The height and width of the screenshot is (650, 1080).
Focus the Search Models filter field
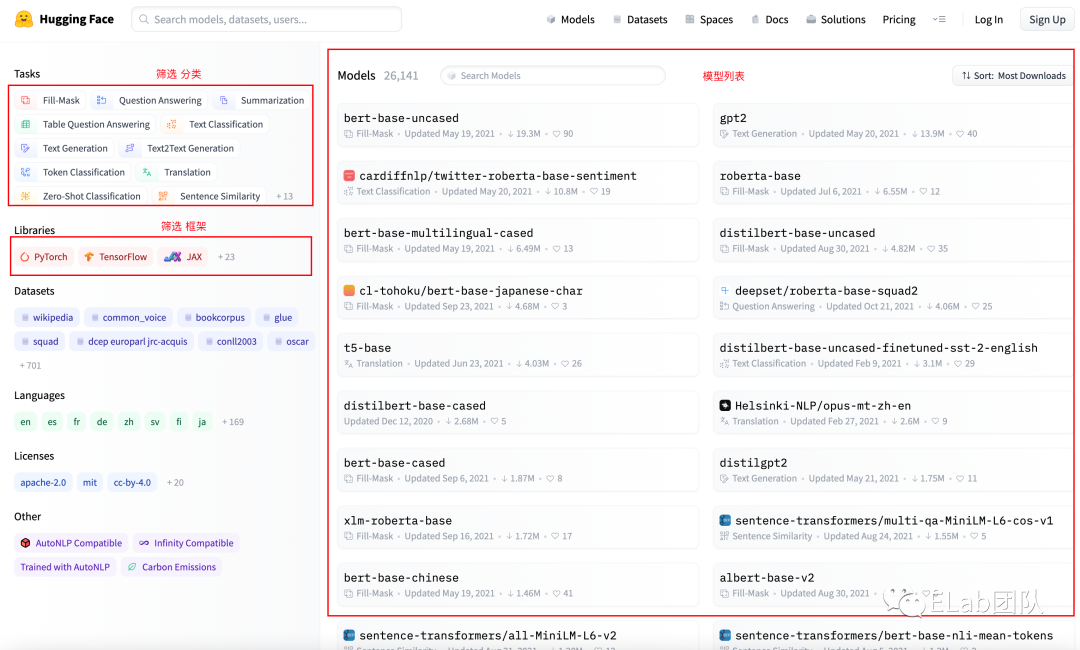point(553,76)
